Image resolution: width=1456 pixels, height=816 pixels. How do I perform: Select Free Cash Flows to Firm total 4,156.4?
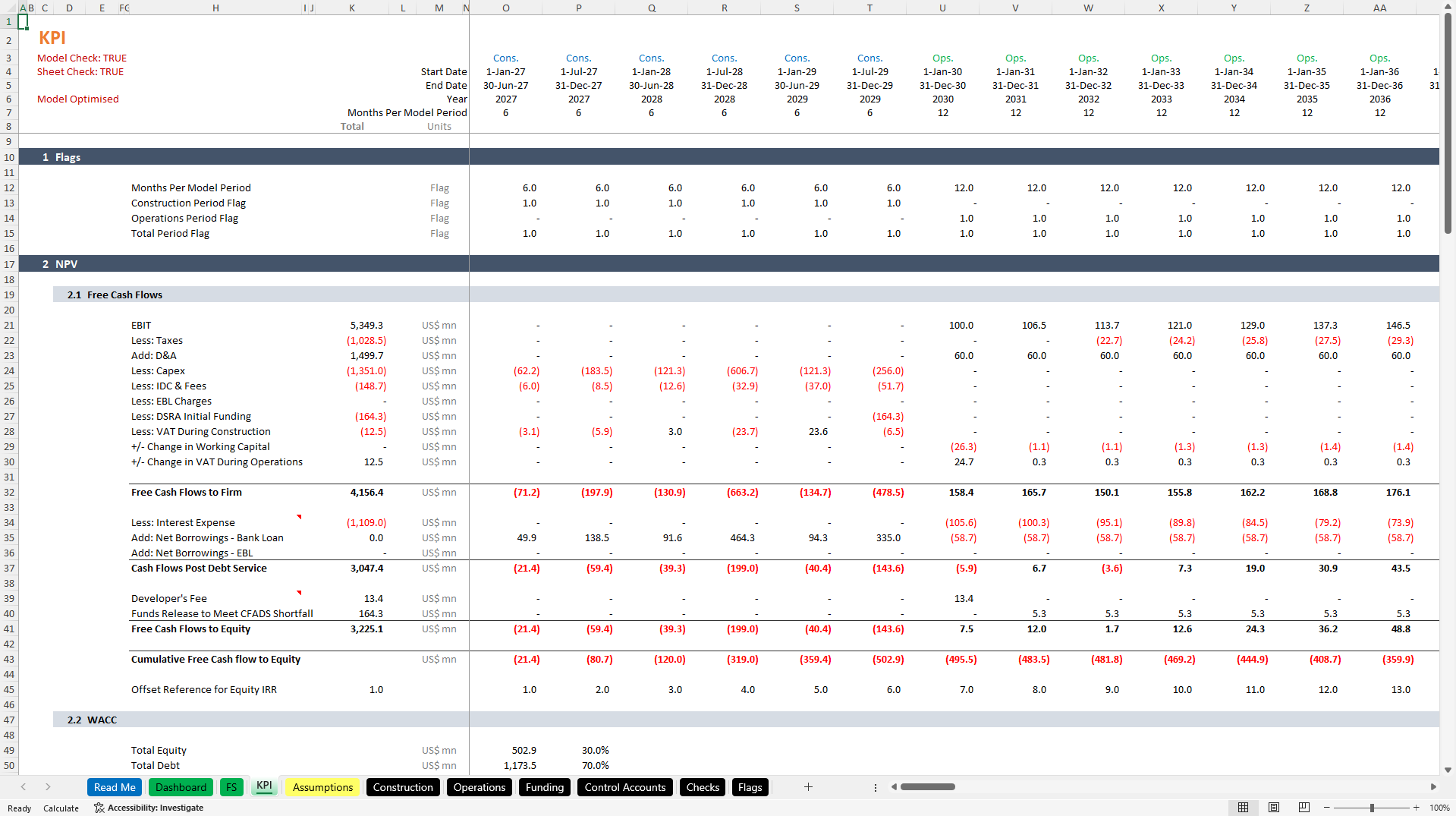tap(366, 492)
